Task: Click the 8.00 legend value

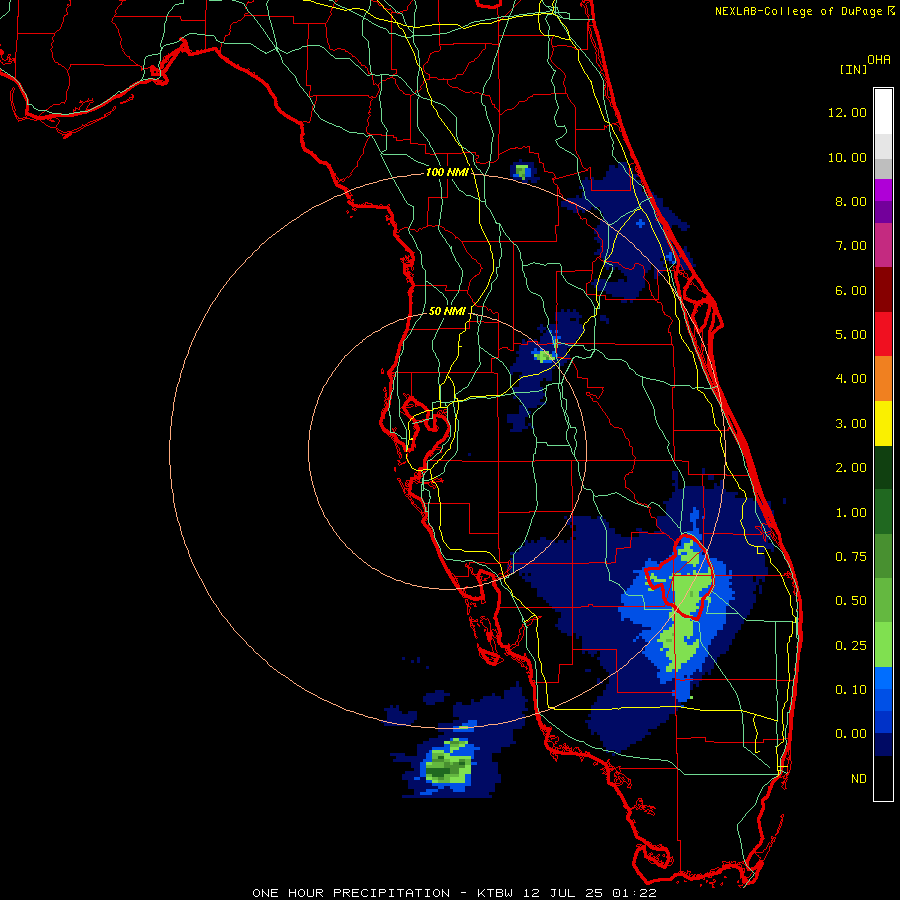Action: coord(850,201)
